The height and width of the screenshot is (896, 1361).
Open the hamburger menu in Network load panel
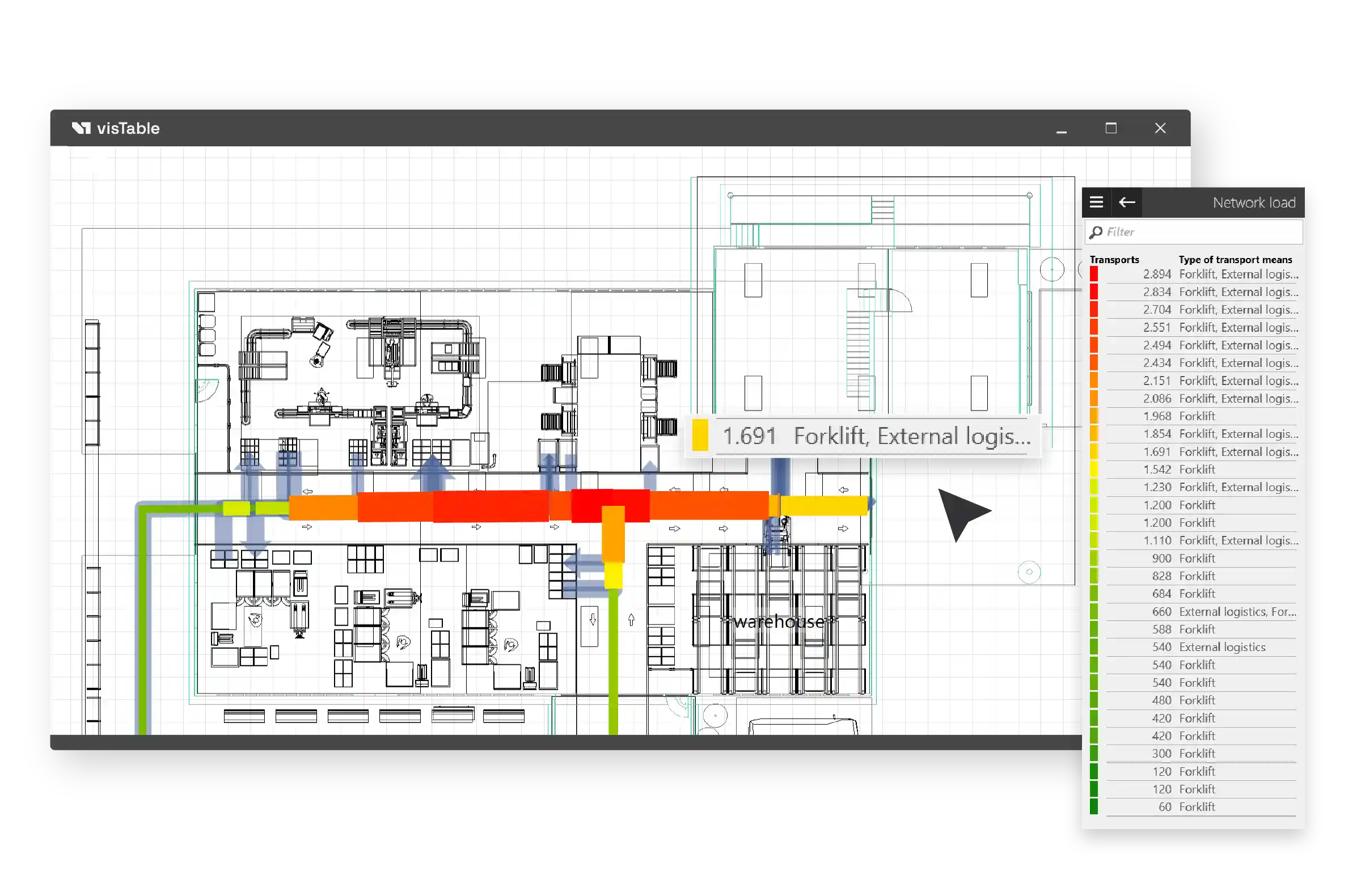(x=1096, y=202)
